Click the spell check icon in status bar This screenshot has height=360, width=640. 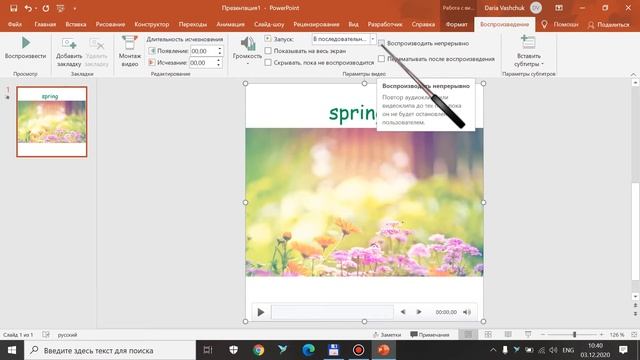point(46,335)
